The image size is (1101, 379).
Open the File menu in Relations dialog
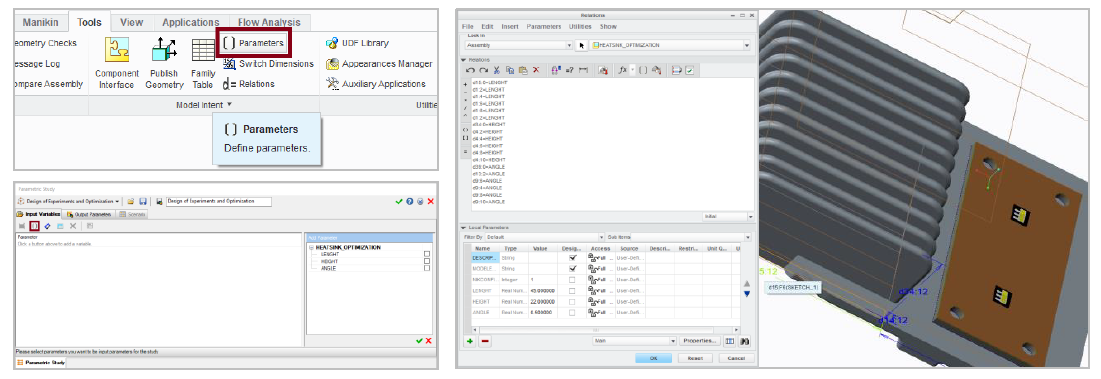pos(468,26)
